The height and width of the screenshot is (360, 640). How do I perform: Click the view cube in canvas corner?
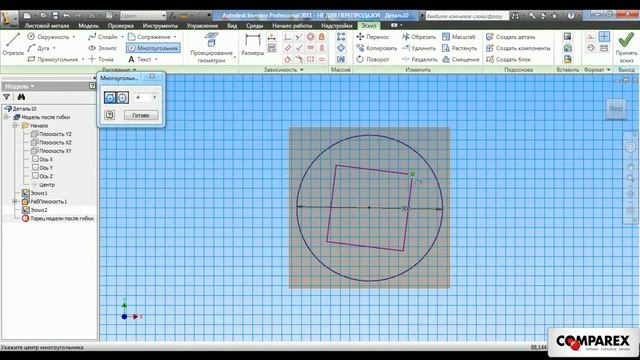pos(616,109)
